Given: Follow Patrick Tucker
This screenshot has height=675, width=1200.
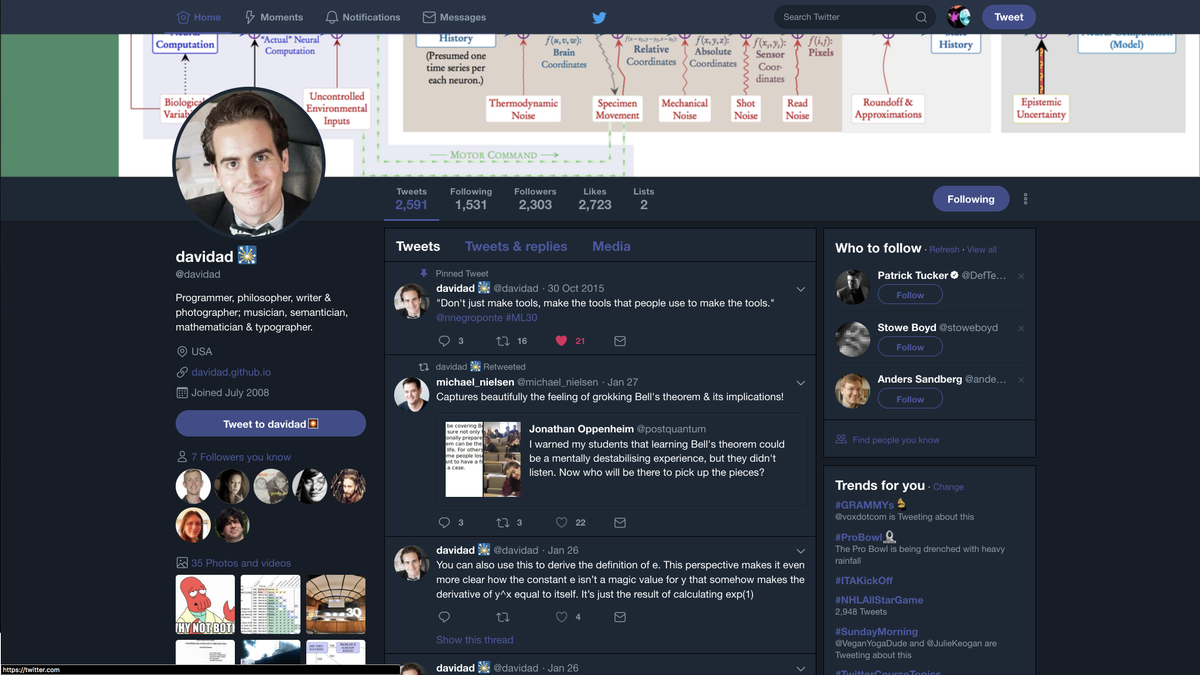Looking at the screenshot, I should pos(910,295).
